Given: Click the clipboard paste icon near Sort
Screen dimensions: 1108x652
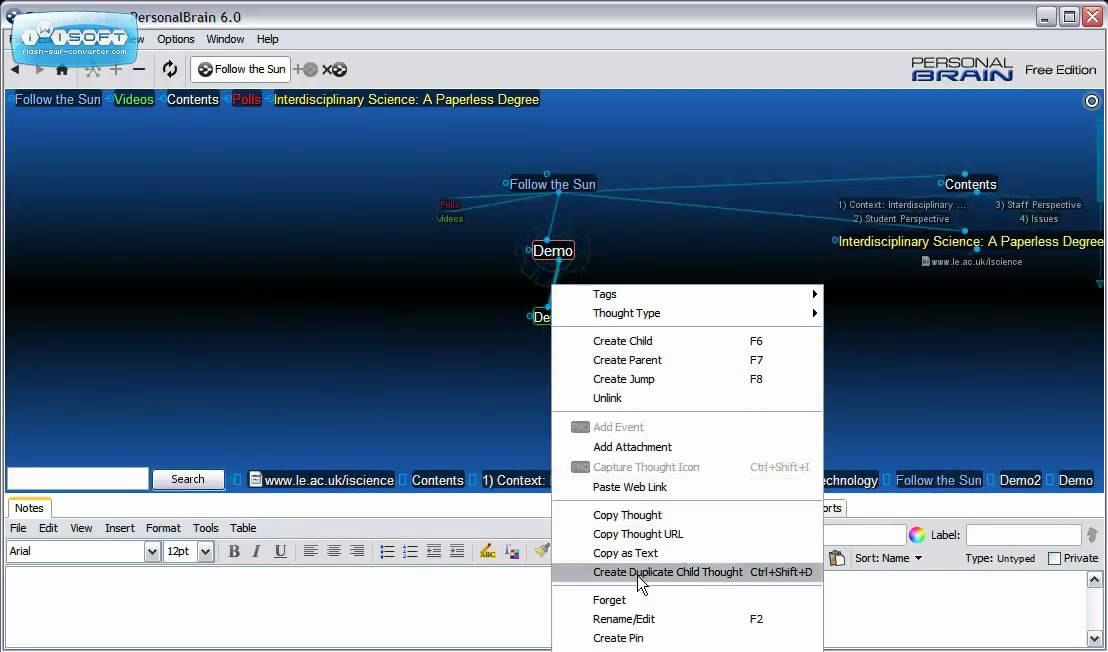Looking at the screenshot, I should 837,558.
